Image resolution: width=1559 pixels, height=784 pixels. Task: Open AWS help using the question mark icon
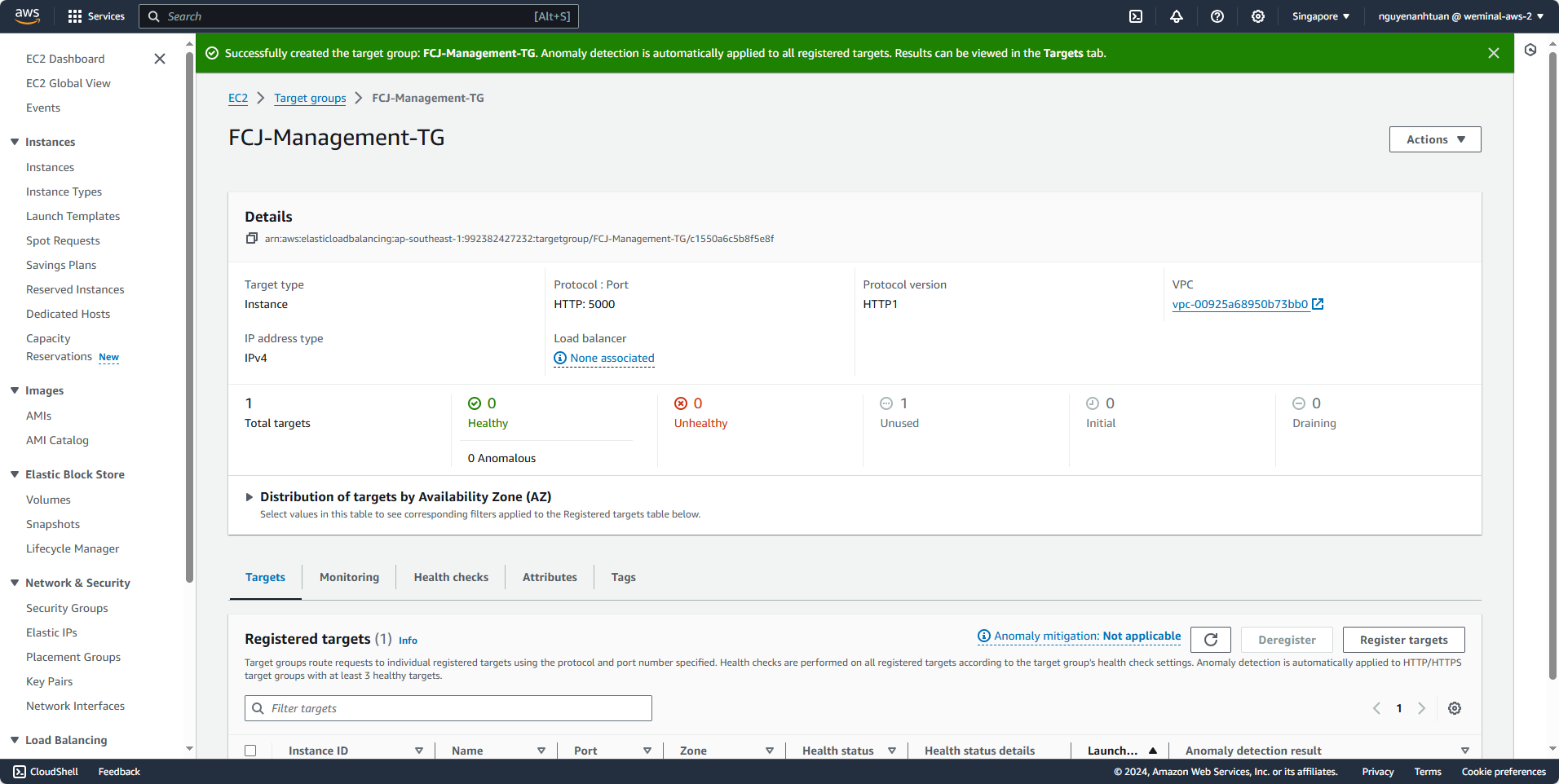coord(1217,16)
